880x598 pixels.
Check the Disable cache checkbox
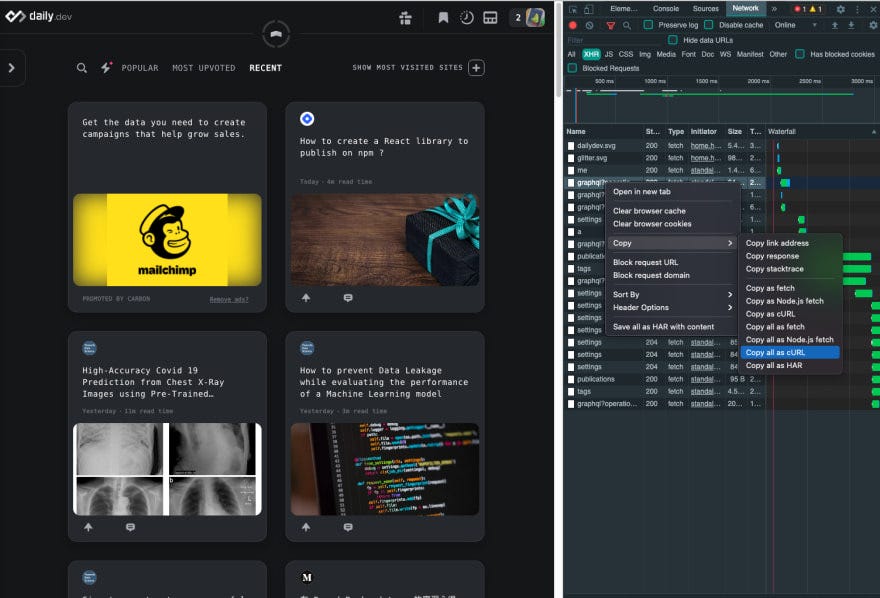pos(708,24)
